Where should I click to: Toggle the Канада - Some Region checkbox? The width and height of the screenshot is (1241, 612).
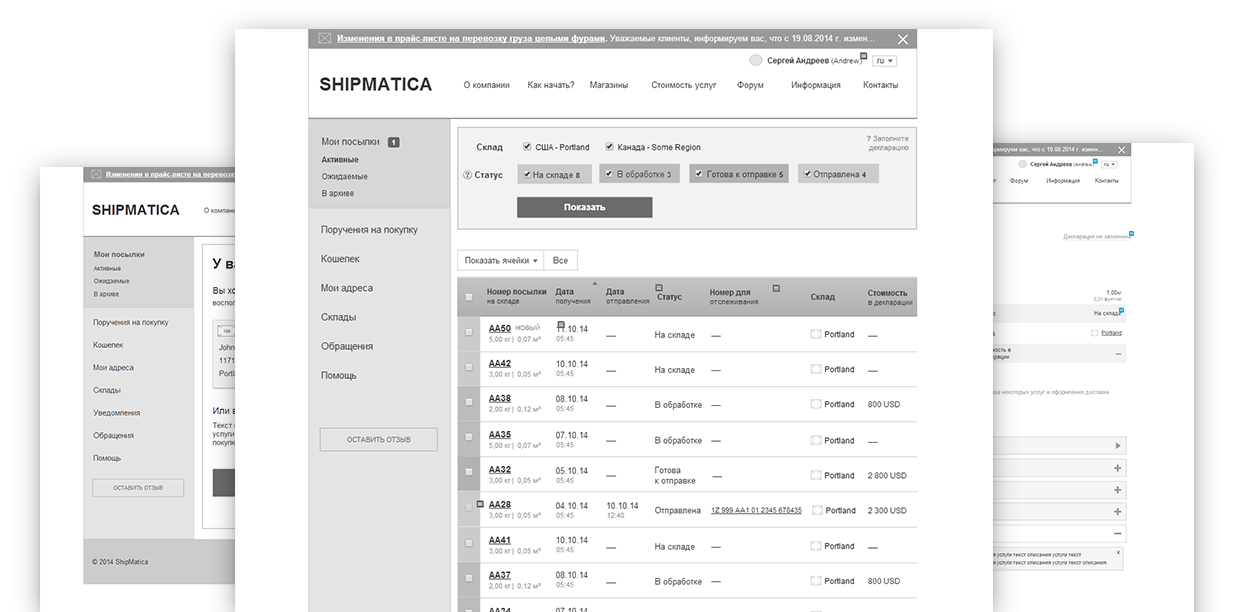pyautogui.click(x=609, y=147)
